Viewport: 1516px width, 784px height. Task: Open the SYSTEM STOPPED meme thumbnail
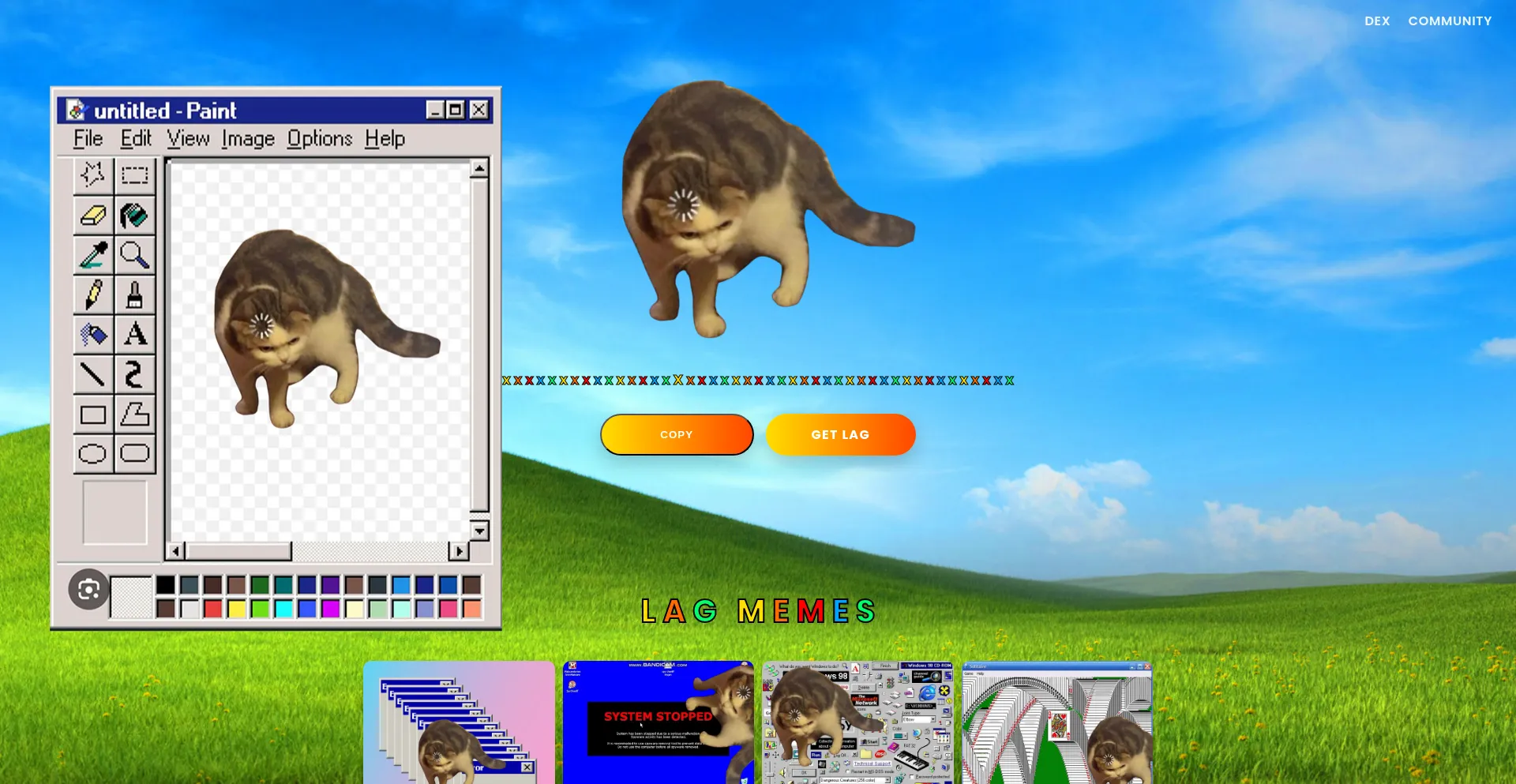tap(658, 722)
